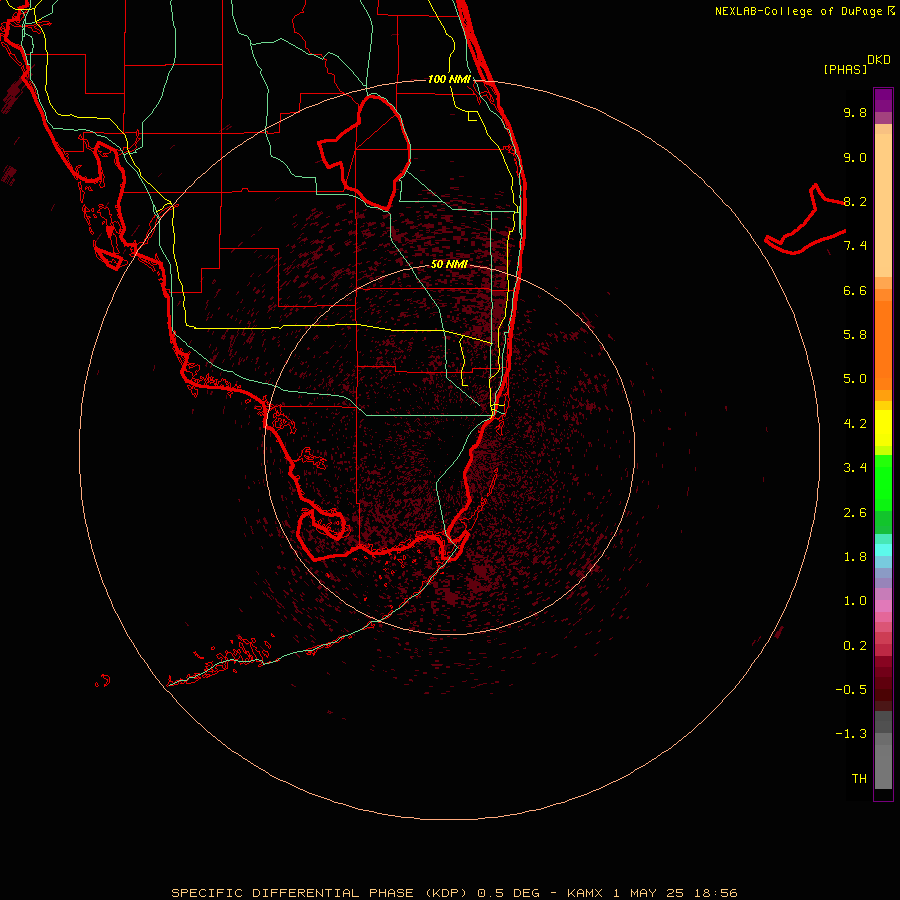The width and height of the screenshot is (900, 900).
Task: Select the yellow color scale band
Action: click(883, 428)
